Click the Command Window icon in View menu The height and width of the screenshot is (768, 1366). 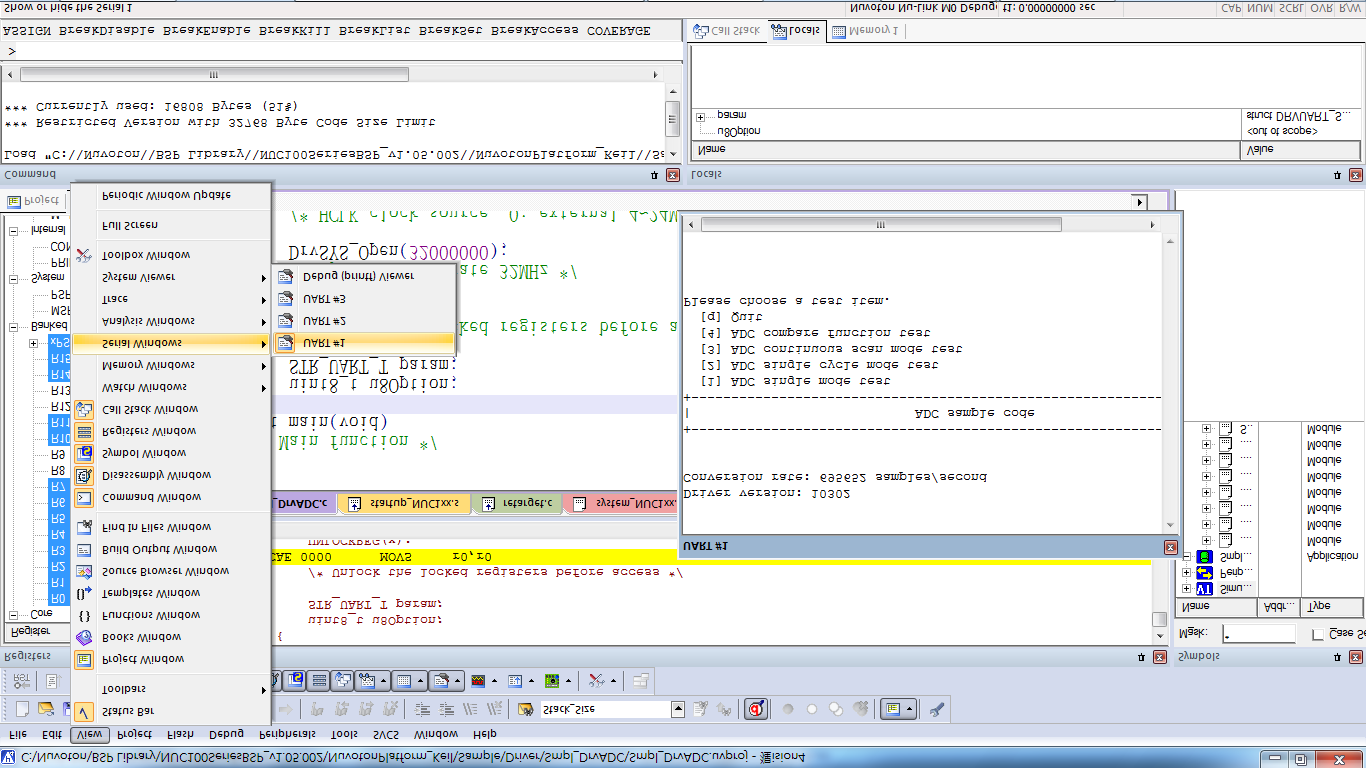(x=84, y=497)
